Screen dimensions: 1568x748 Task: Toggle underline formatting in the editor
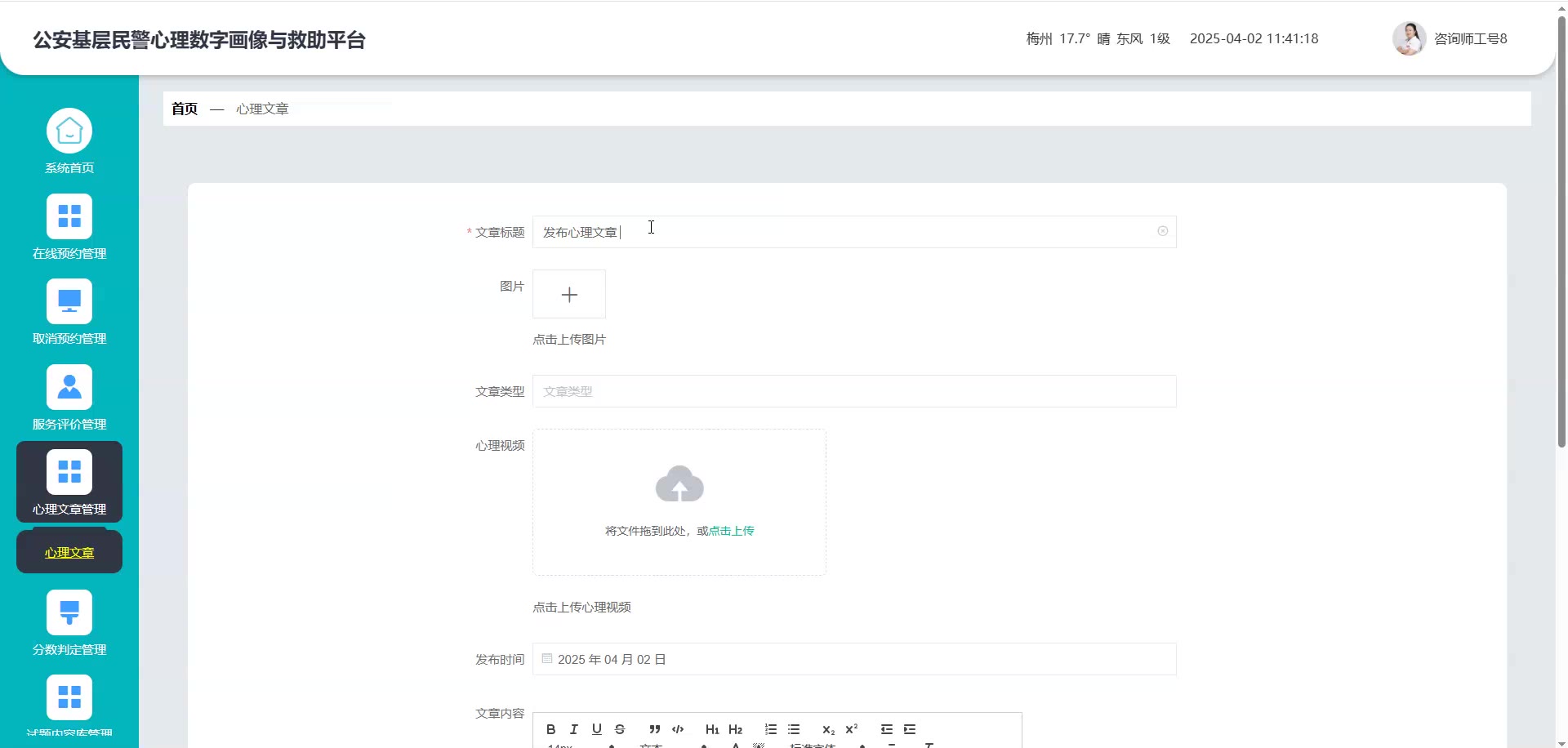tap(597, 729)
